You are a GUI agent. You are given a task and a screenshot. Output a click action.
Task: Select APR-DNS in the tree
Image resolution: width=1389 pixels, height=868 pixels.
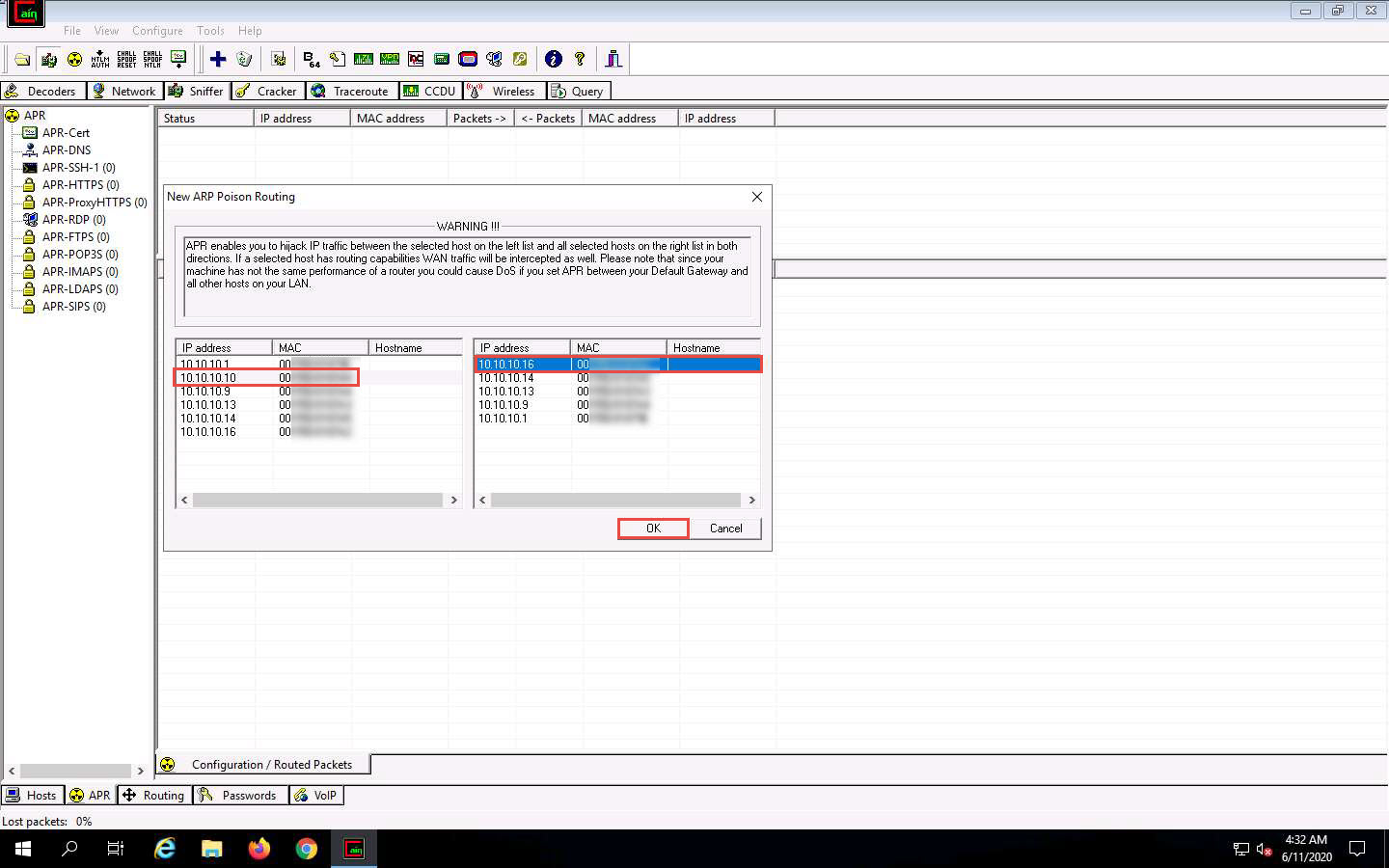pyautogui.click(x=67, y=150)
